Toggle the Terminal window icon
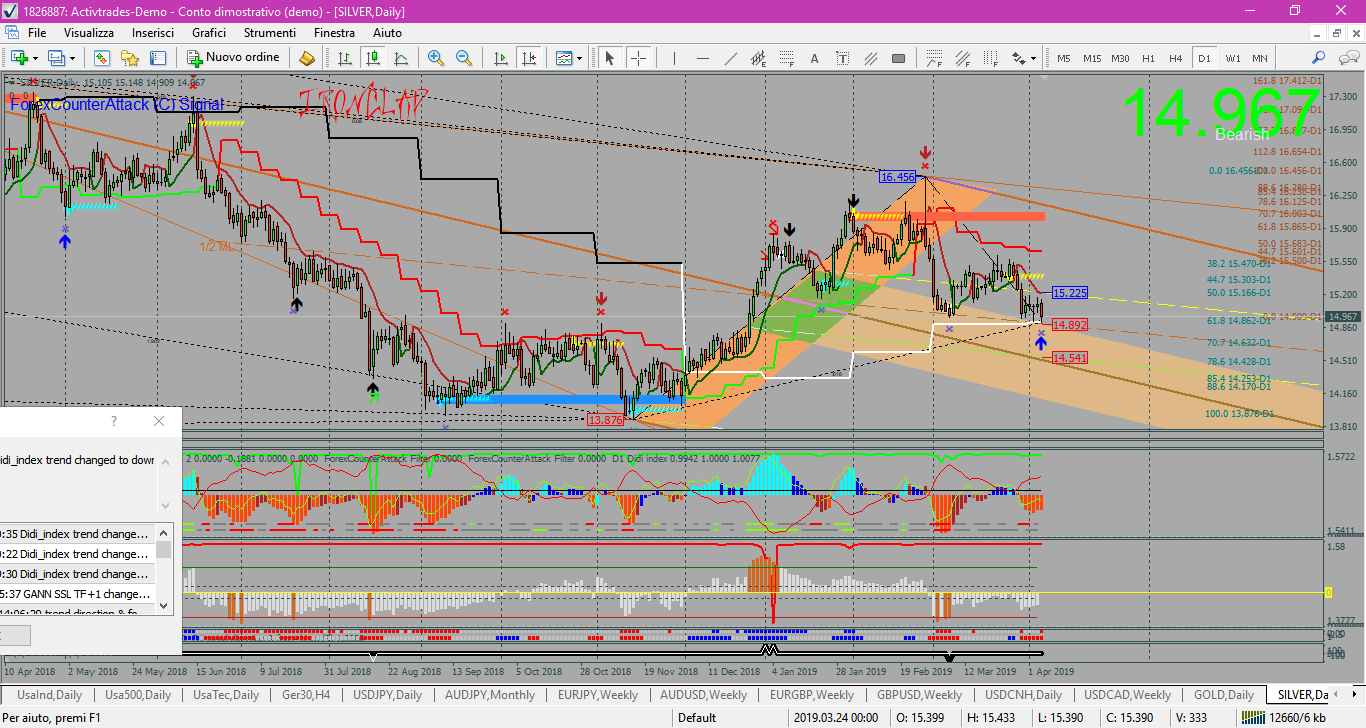1366x728 pixels. pyautogui.click(x=157, y=58)
